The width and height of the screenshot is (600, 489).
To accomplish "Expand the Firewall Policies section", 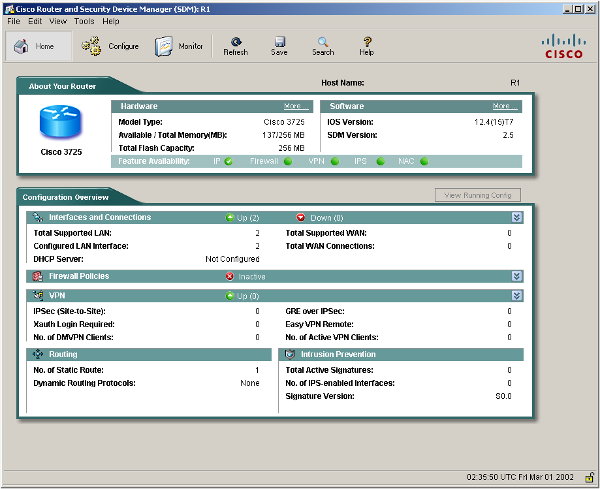I will [x=517, y=276].
